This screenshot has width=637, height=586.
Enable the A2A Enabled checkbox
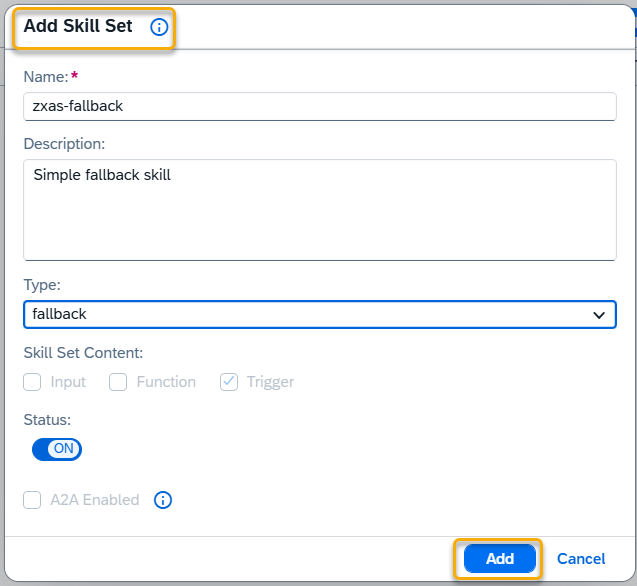tap(32, 500)
